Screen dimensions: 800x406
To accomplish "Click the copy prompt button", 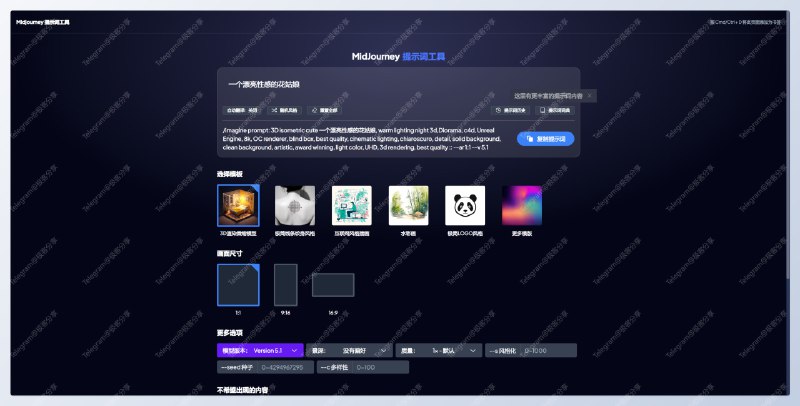I will [545, 139].
